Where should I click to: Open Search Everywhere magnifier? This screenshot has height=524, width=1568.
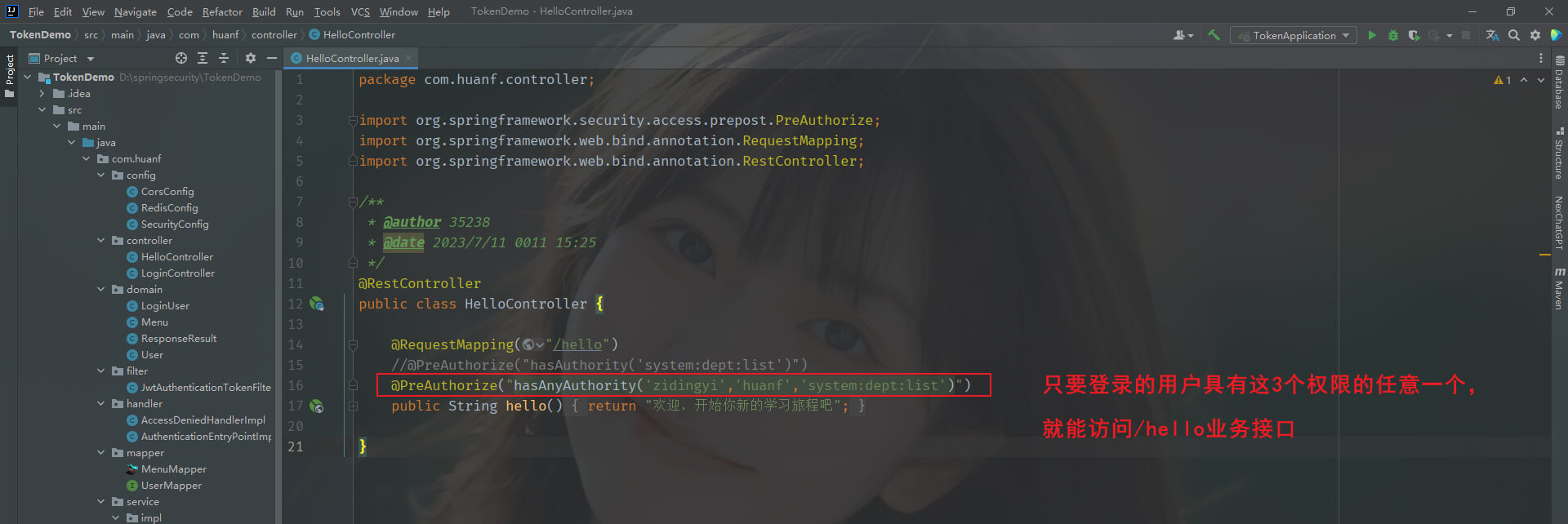(1514, 35)
